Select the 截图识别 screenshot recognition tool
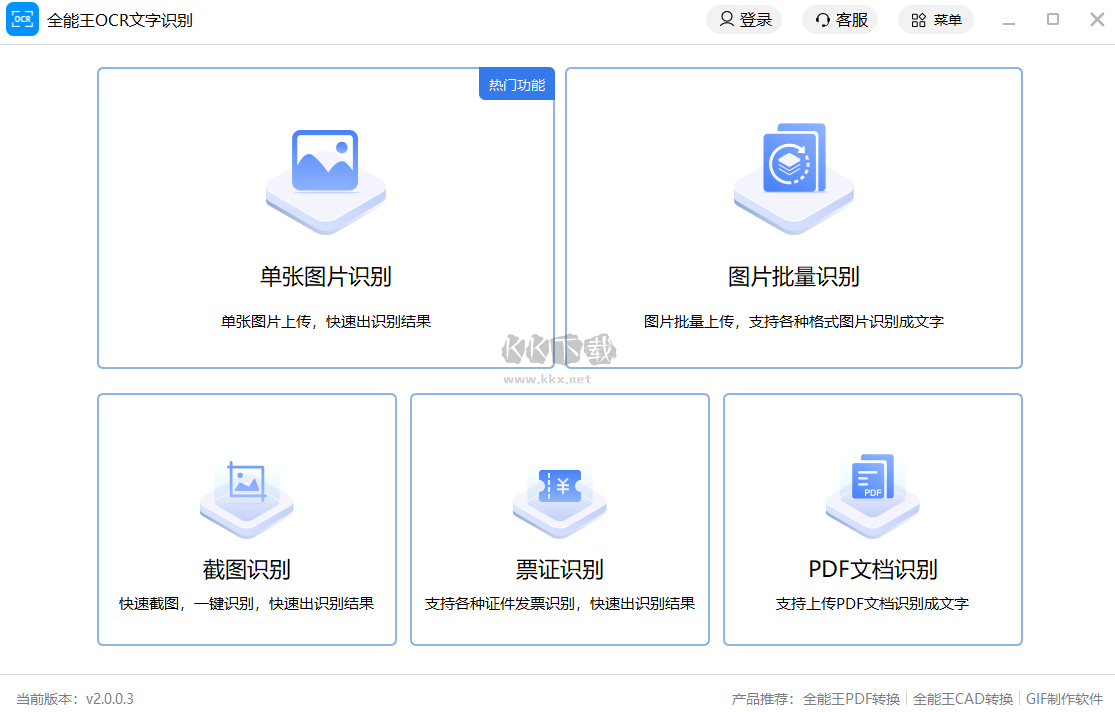 tap(246, 519)
